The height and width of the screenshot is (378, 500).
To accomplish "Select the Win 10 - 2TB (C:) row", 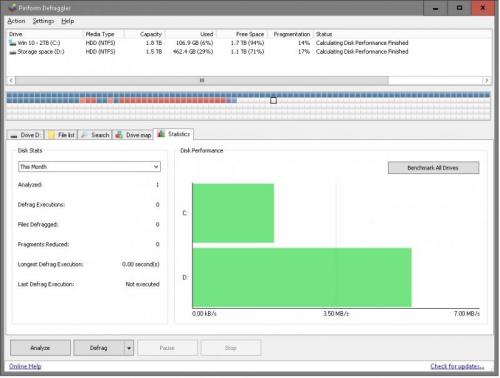I will pyautogui.click(x=249, y=43).
